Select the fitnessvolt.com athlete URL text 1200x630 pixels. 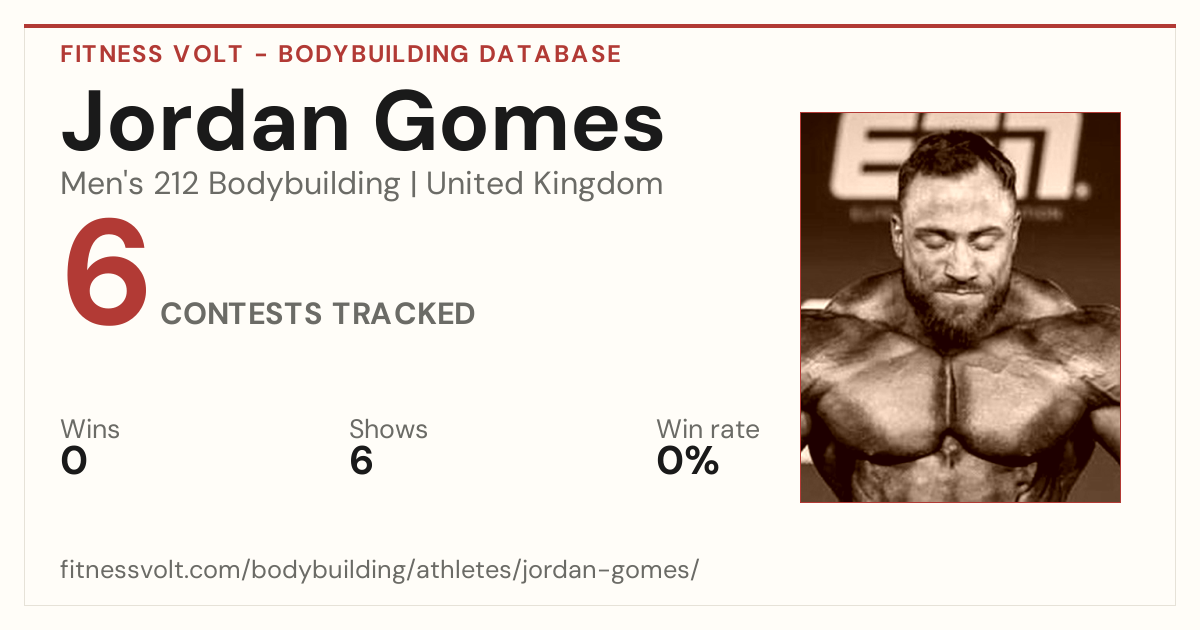[x=379, y=570]
